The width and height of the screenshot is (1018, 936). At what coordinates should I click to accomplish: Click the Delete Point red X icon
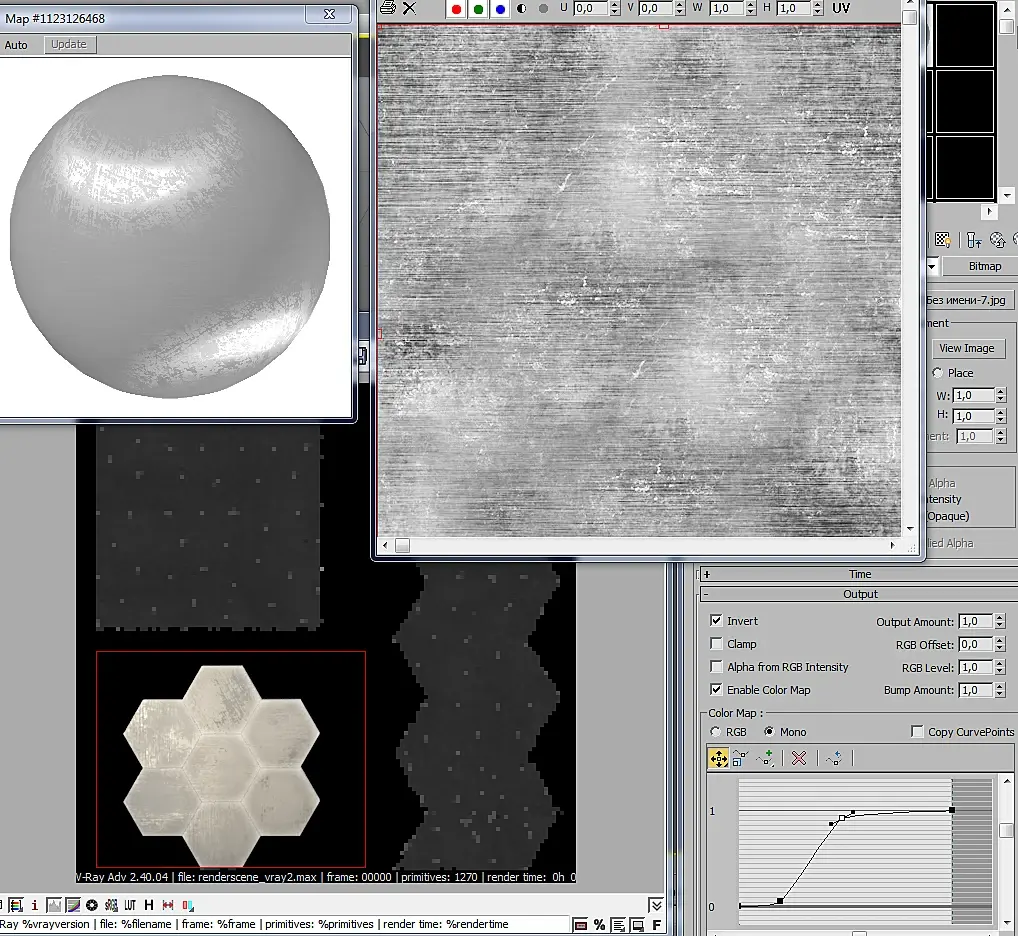point(798,759)
